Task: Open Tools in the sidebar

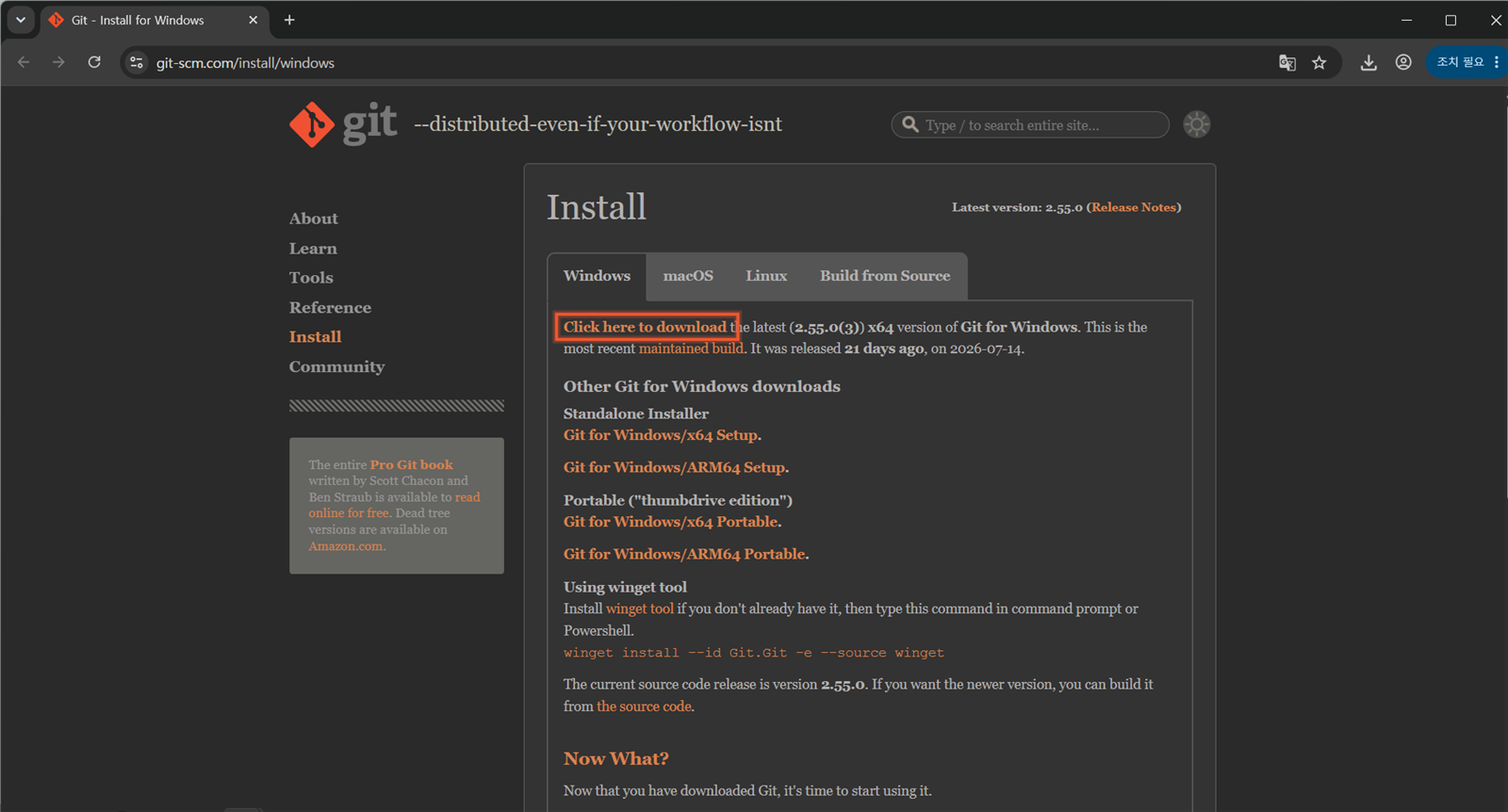Action: (x=311, y=278)
